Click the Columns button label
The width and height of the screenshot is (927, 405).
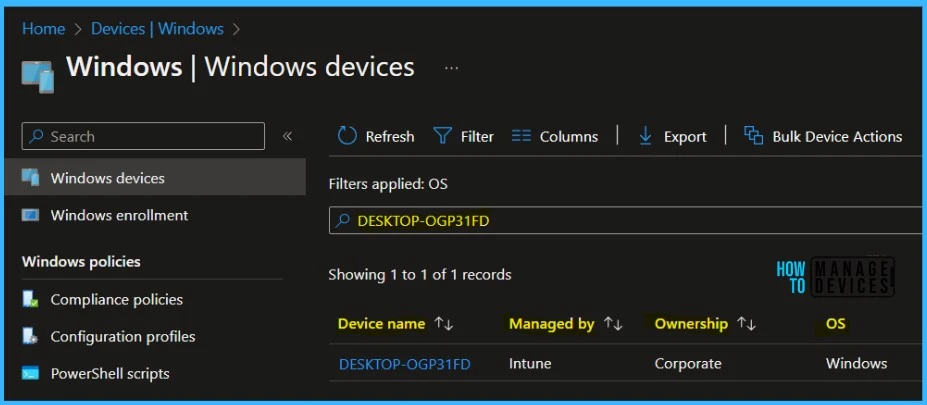coord(569,137)
